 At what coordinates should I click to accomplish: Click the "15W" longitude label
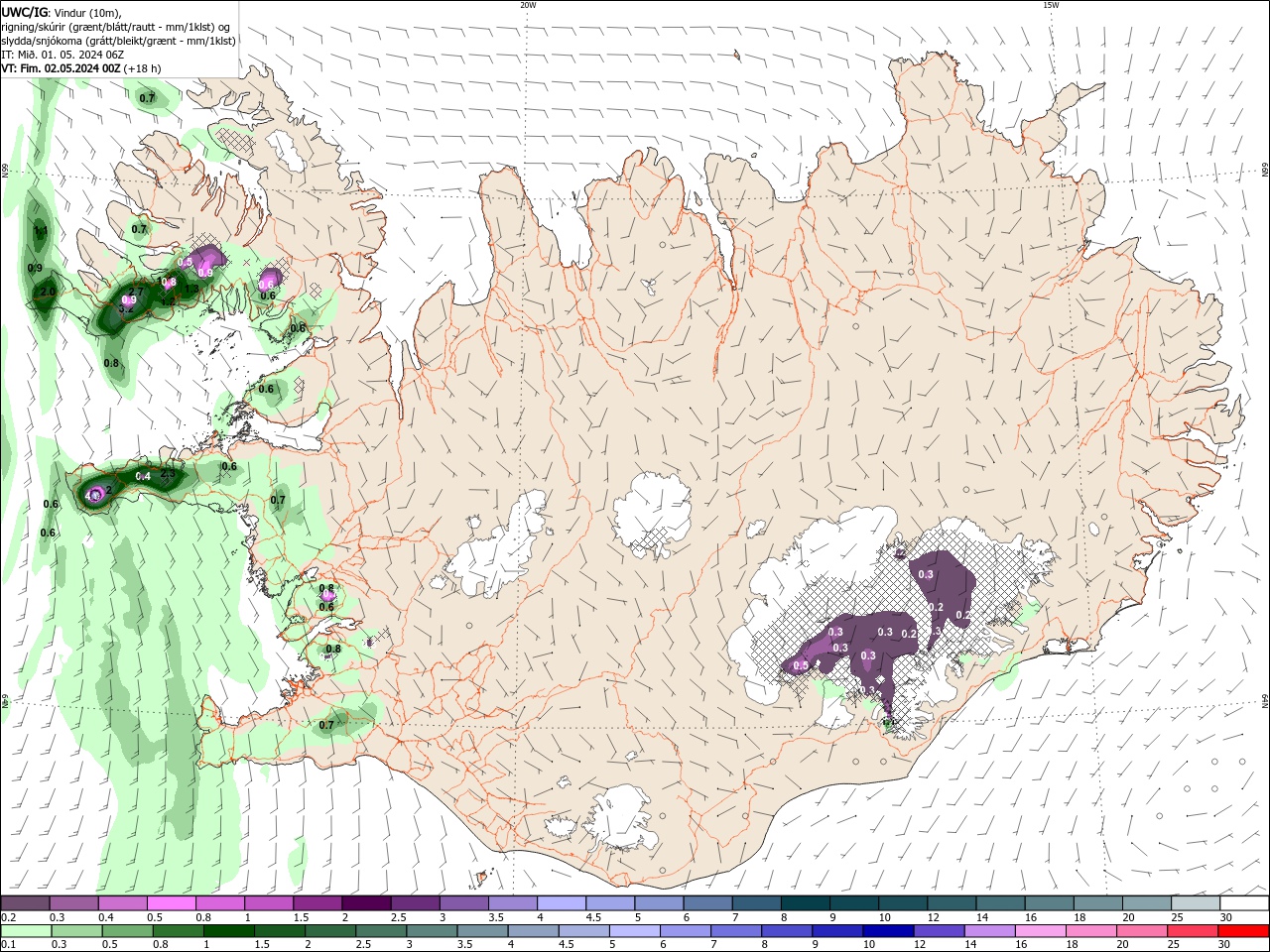coord(1051,5)
